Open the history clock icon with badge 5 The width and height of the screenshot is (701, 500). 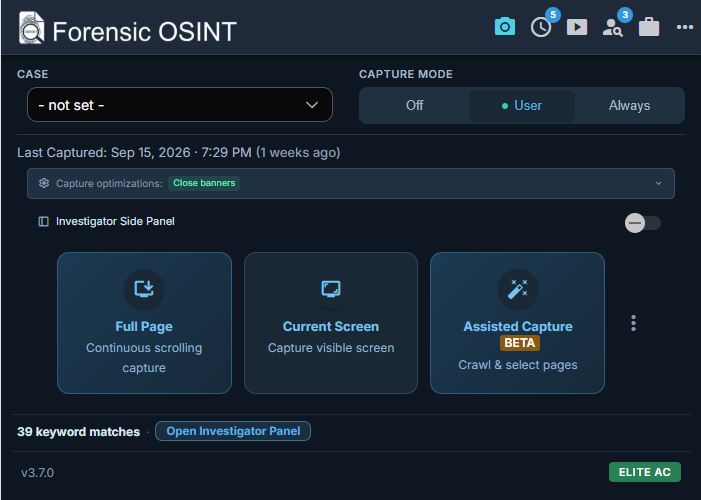pos(541,27)
